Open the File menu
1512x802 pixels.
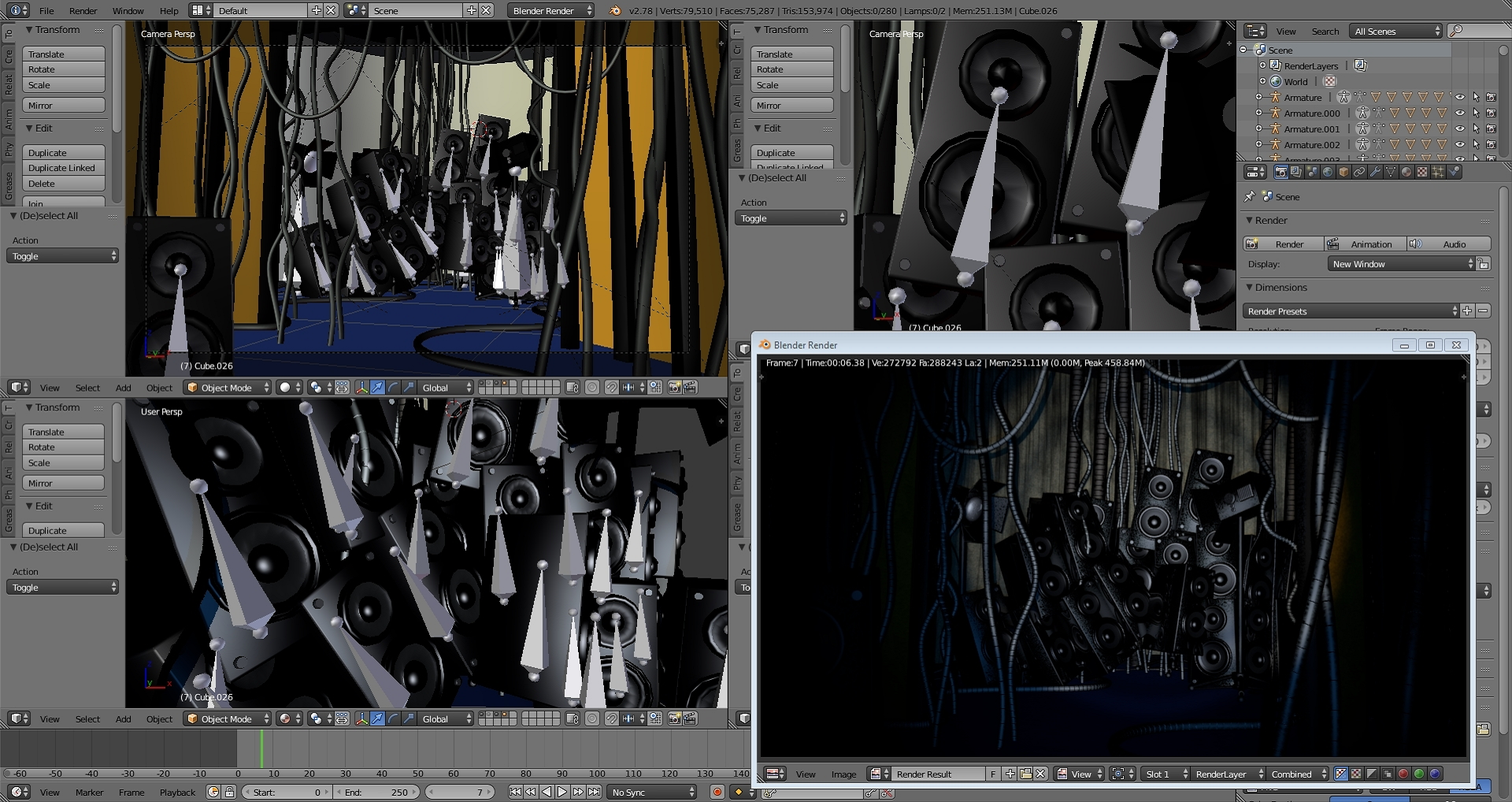46,10
